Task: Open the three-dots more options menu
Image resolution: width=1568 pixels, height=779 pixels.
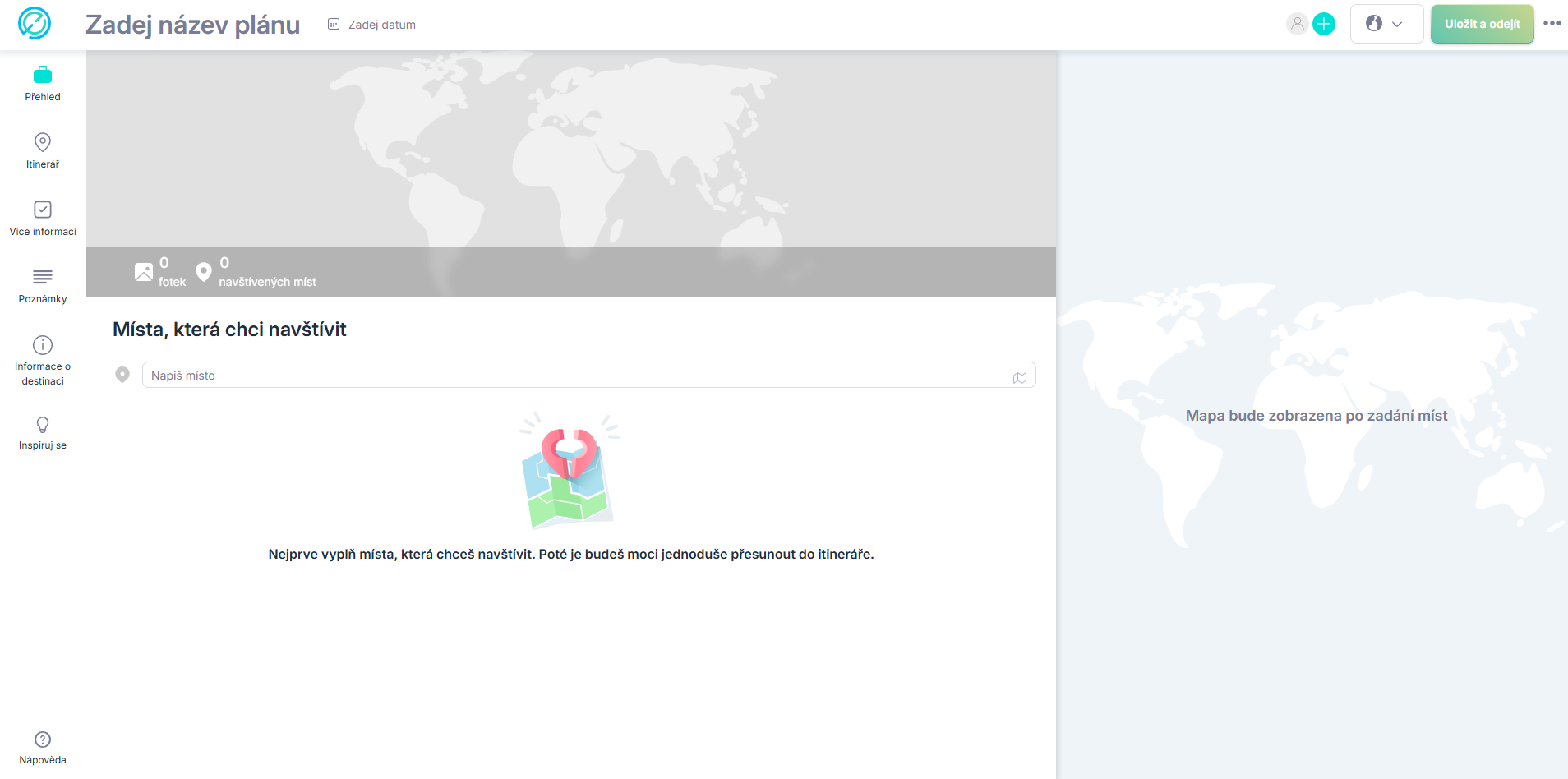Action: 1552,23
